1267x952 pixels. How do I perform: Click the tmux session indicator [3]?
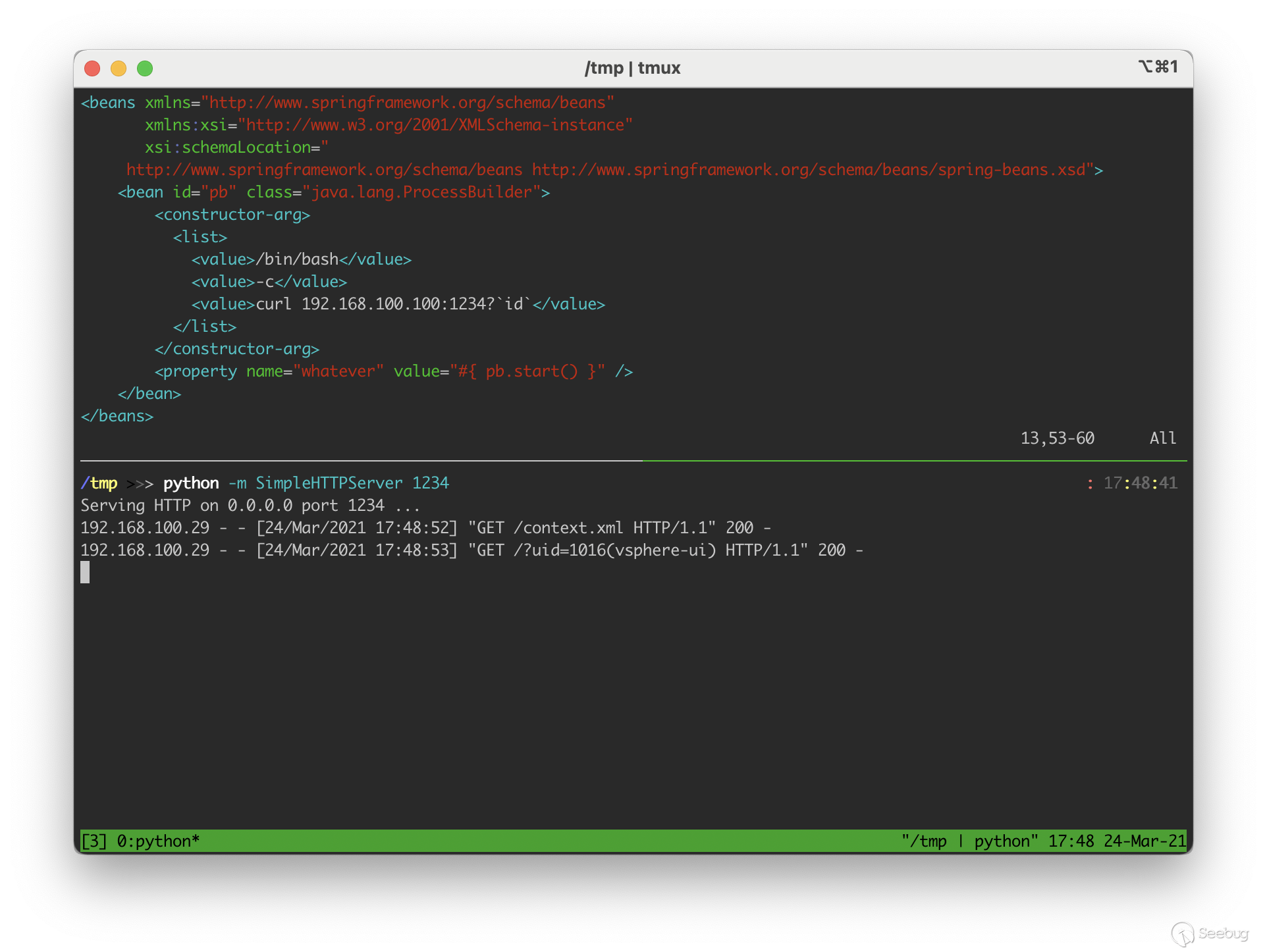tap(93, 841)
